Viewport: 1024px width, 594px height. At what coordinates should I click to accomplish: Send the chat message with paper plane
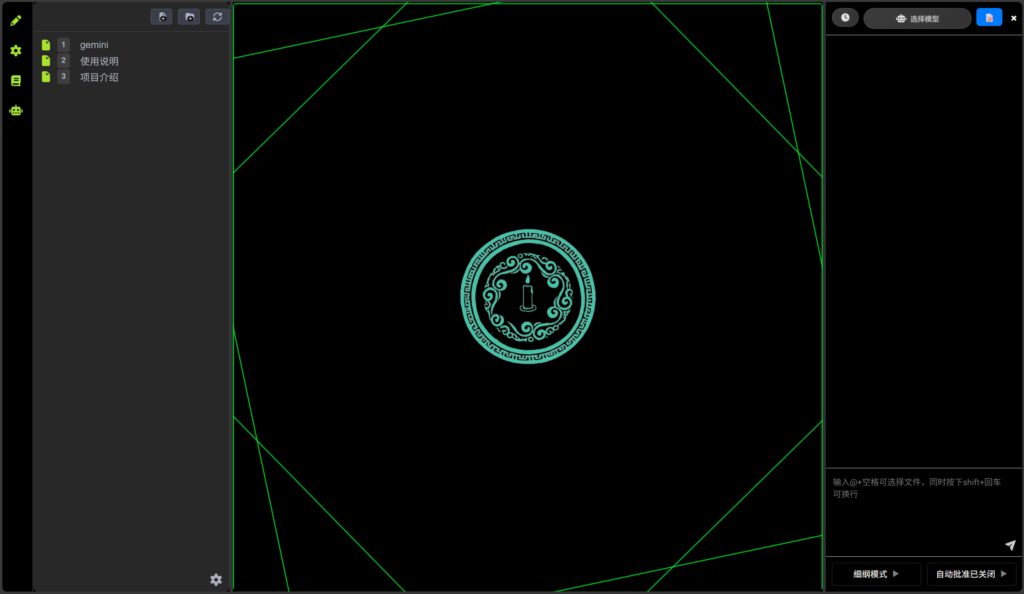click(1010, 545)
